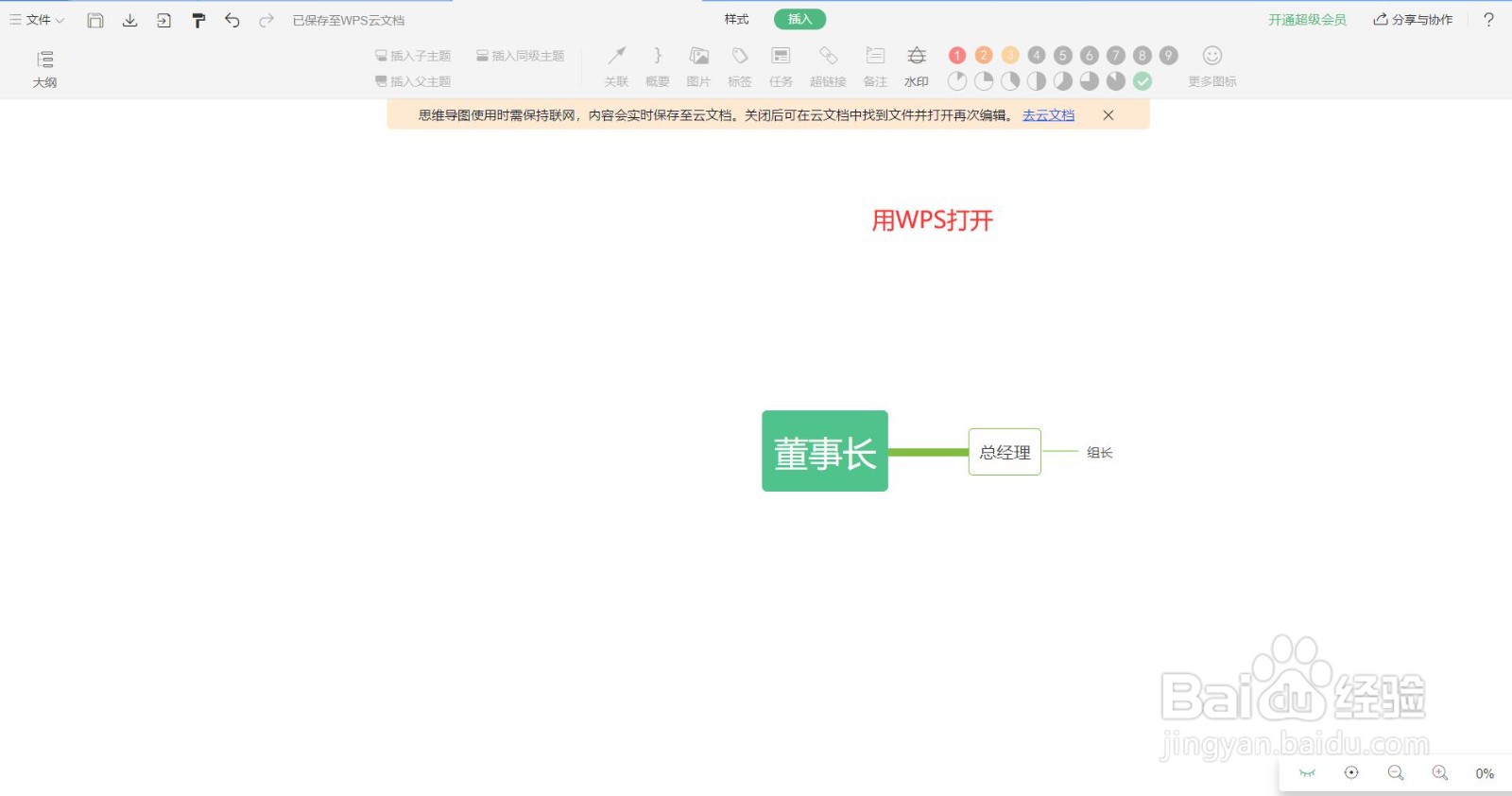Set seven-eighths progress pie marker
Screen dimensions: 1512x796
point(1116,81)
